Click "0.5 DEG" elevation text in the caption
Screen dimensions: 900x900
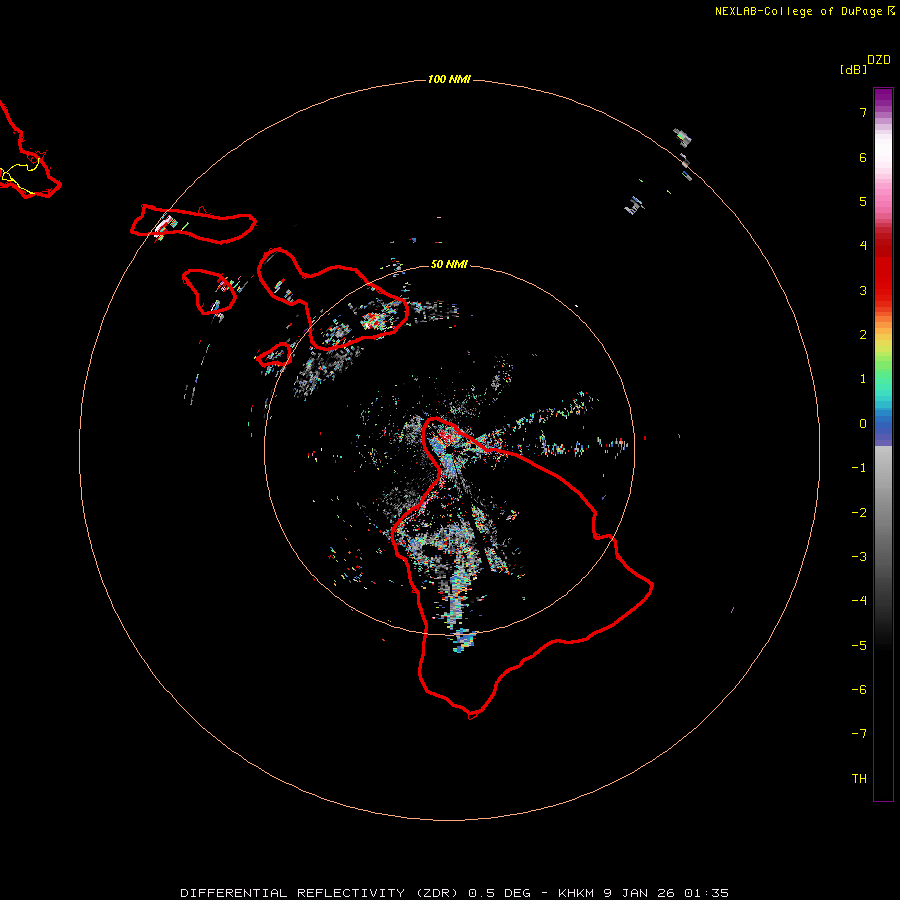[x=499, y=893]
